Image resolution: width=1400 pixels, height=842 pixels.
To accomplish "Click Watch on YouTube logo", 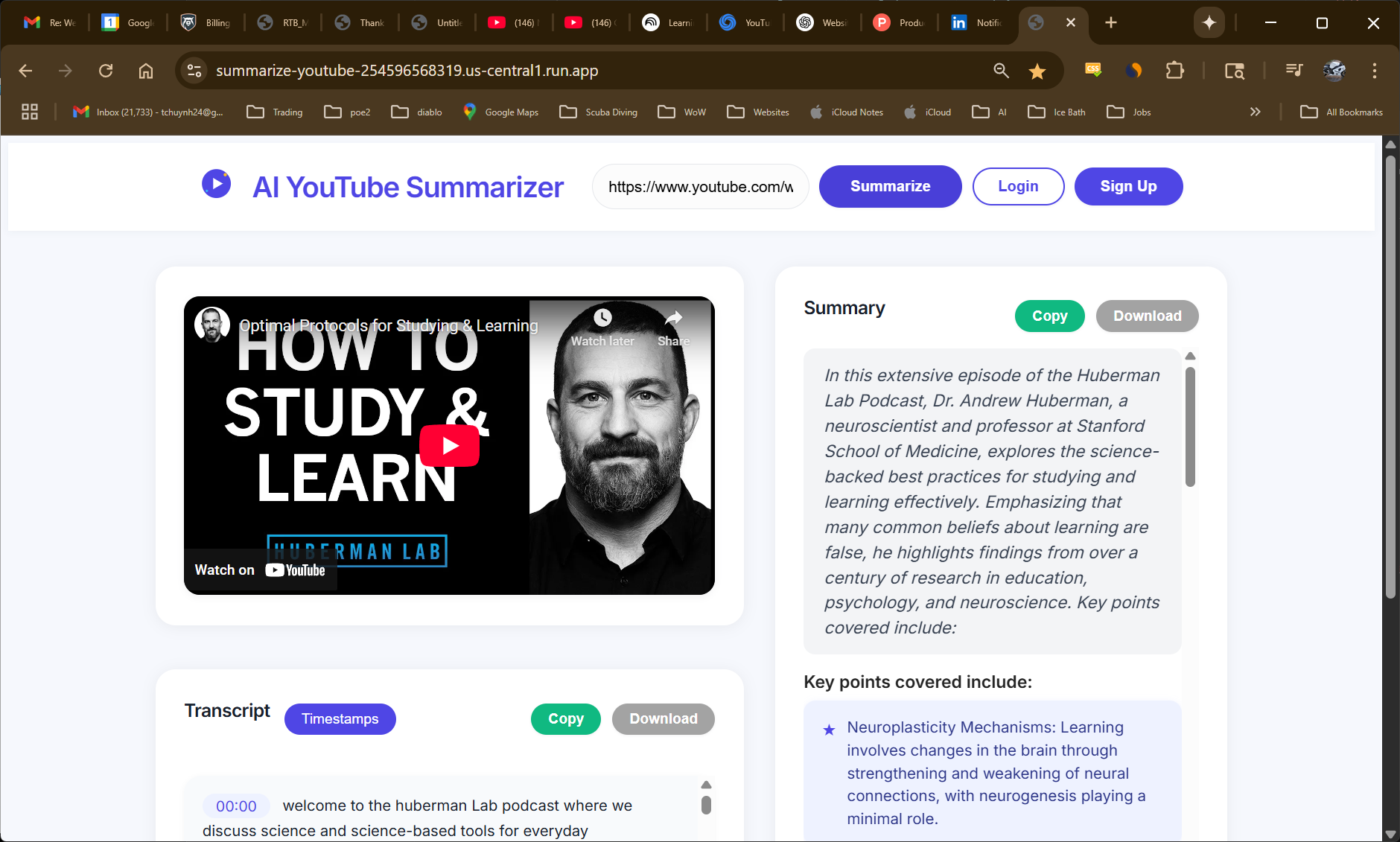I will (x=296, y=570).
